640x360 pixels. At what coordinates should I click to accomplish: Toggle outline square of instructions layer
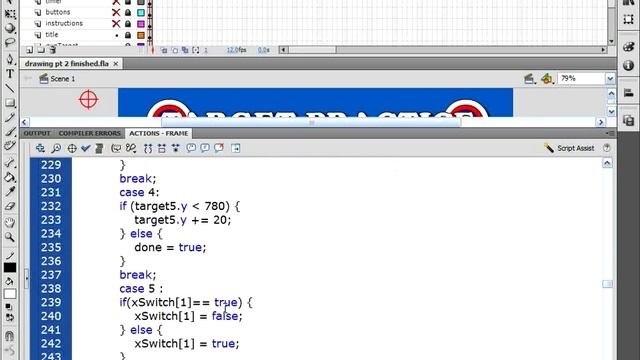click(x=141, y=24)
